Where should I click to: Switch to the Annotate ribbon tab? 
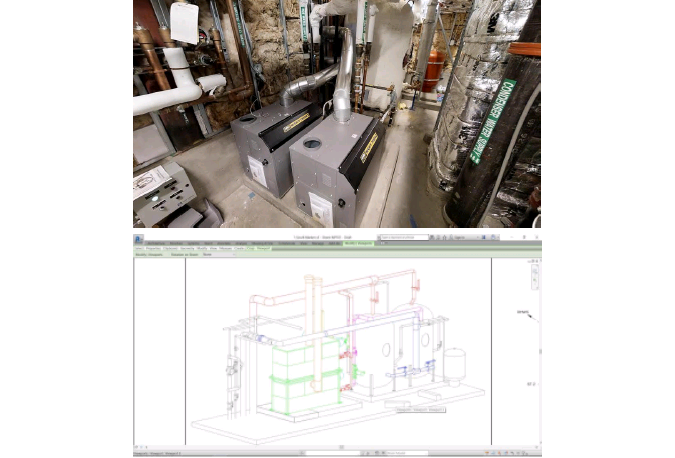(224, 243)
